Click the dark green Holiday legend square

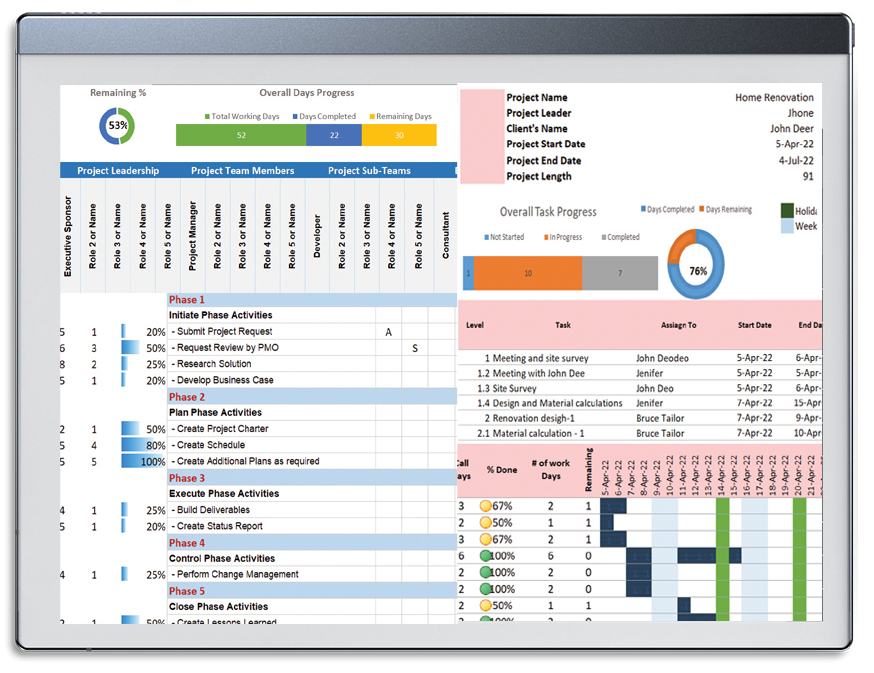coord(786,211)
